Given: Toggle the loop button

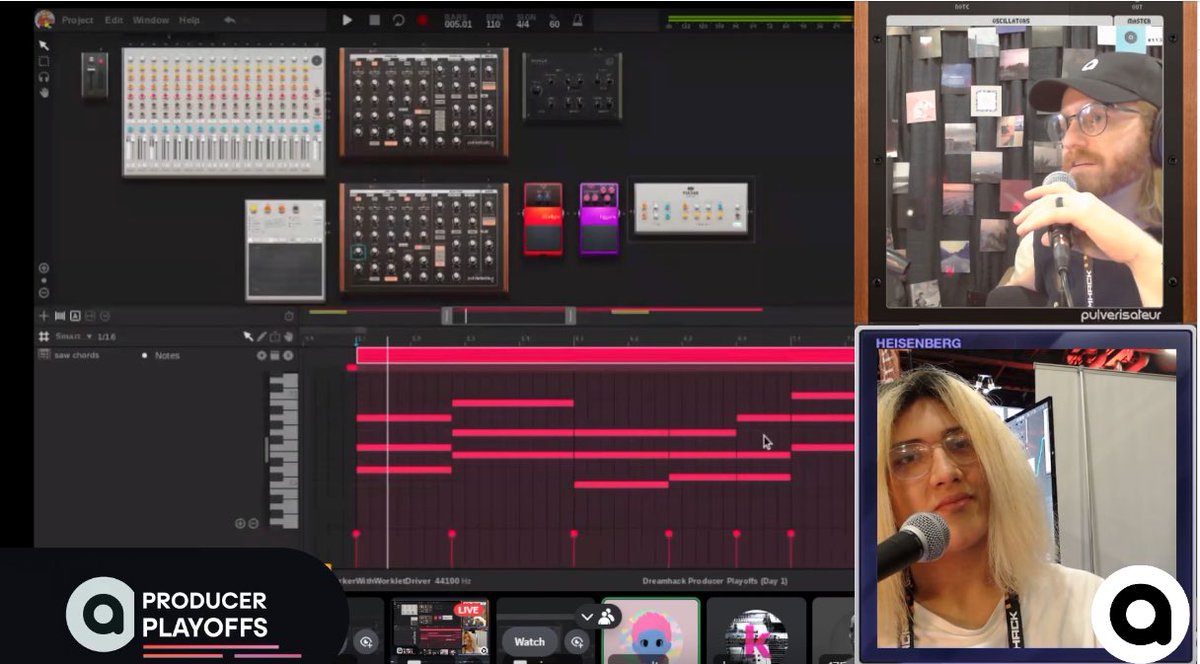Looking at the screenshot, I should tap(398, 20).
